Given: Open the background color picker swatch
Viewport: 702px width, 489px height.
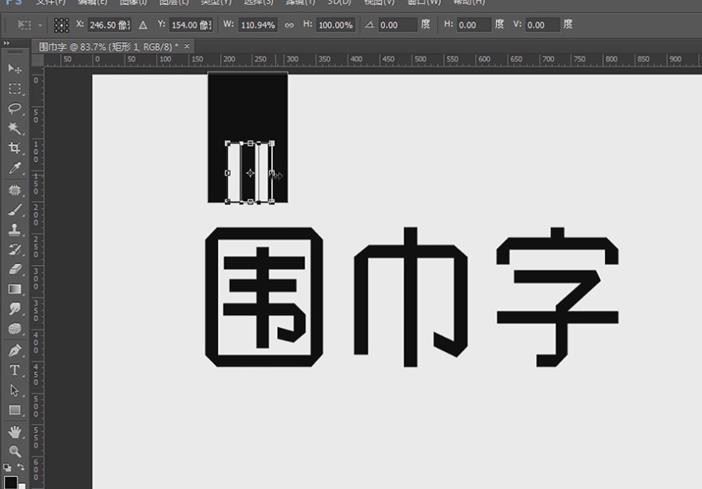Looking at the screenshot, I should pos(22,486).
